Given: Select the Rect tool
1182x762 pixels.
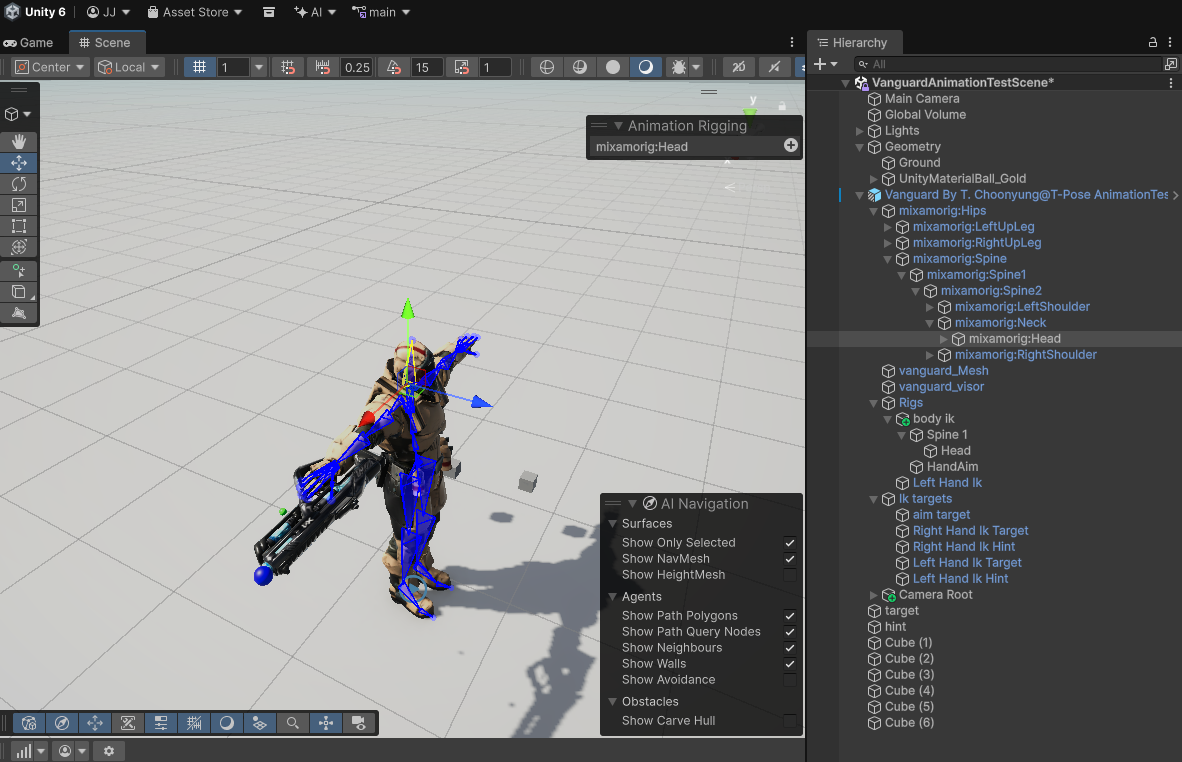Looking at the screenshot, I should pyautogui.click(x=19, y=225).
